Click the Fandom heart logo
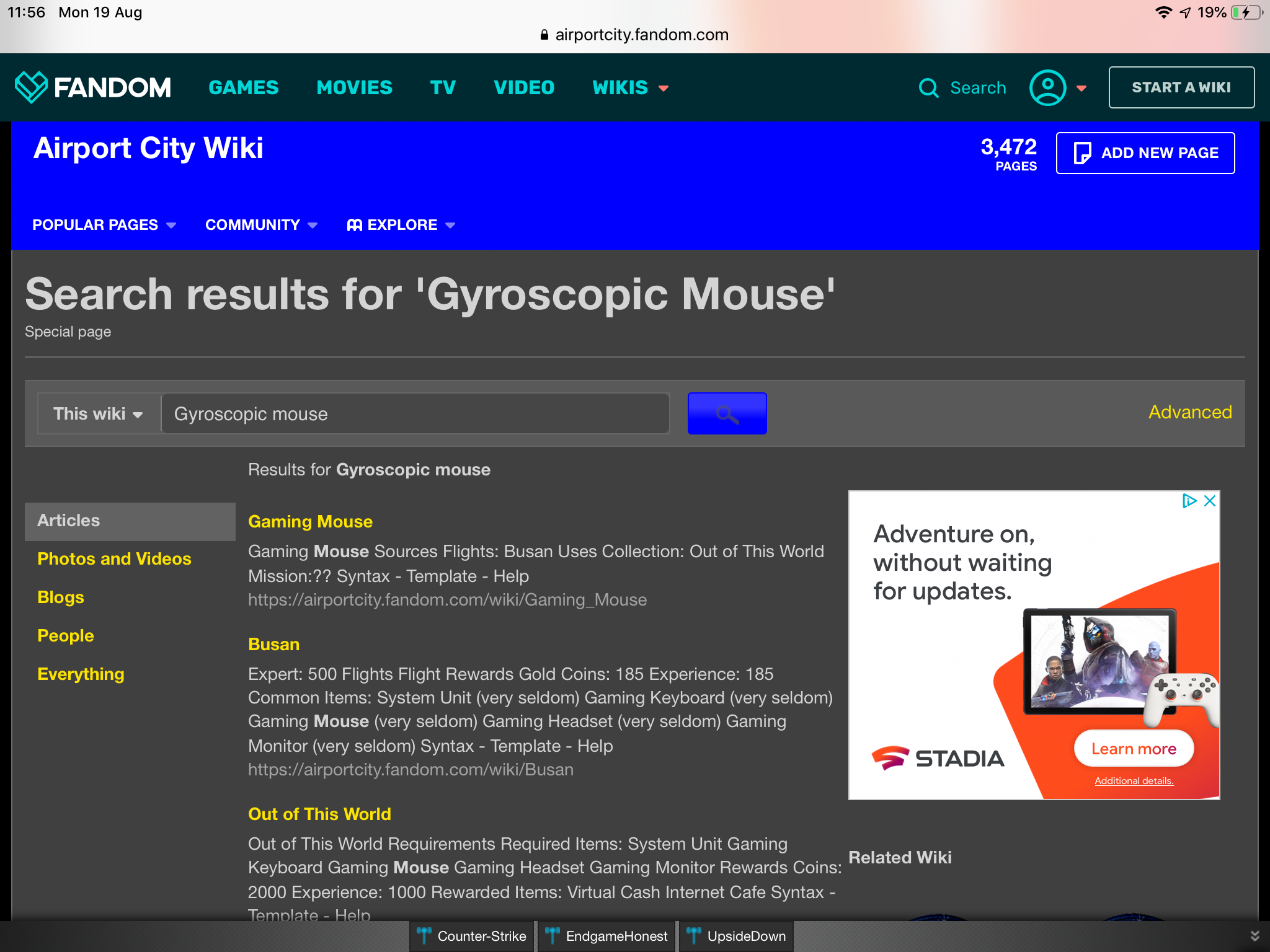The image size is (1270, 952). point(31,87)
